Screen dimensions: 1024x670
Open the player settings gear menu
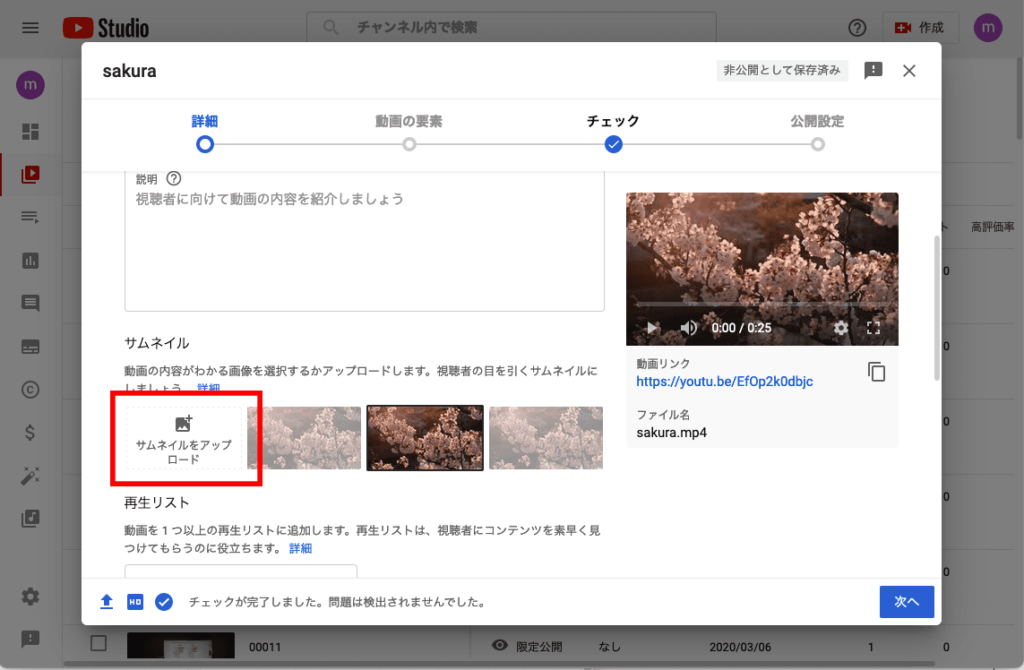click(x=843, y=327)
